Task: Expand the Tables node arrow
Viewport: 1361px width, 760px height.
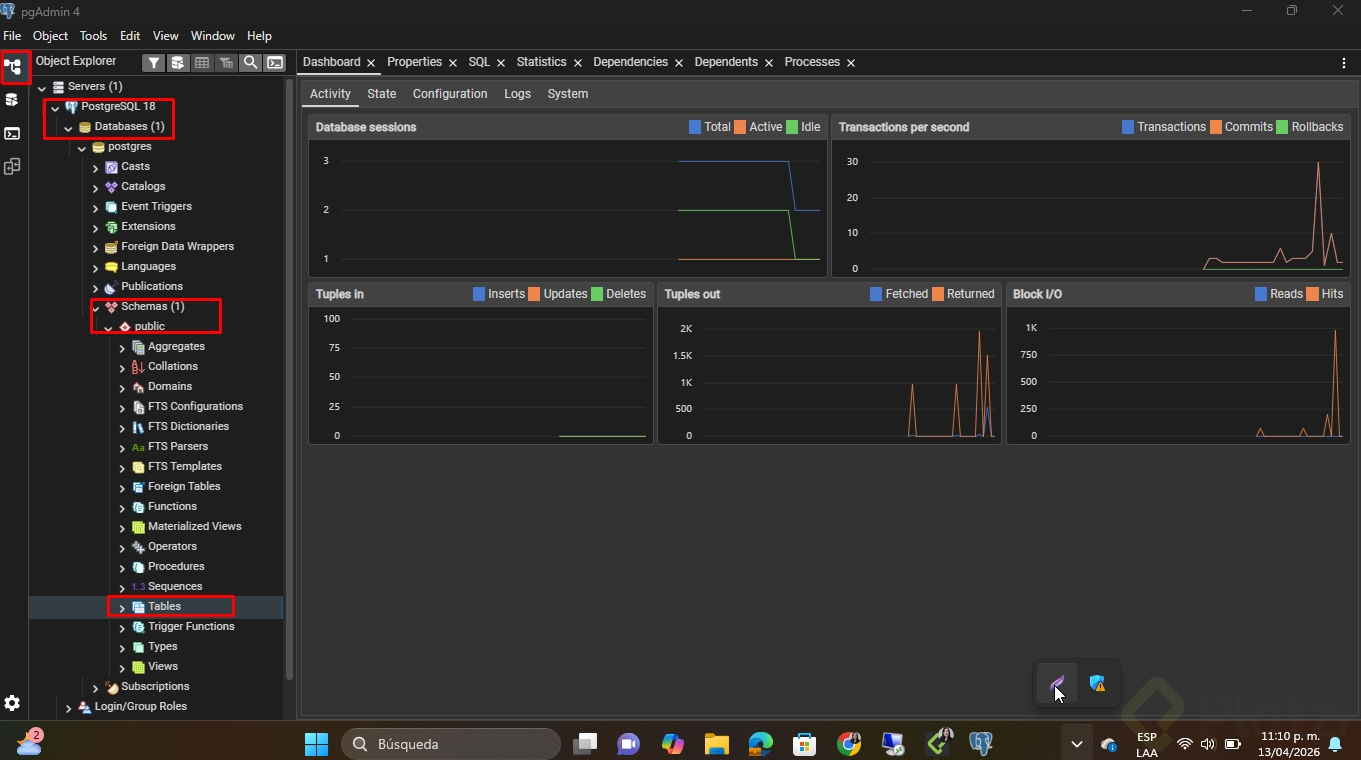Action: pos(122,607)
